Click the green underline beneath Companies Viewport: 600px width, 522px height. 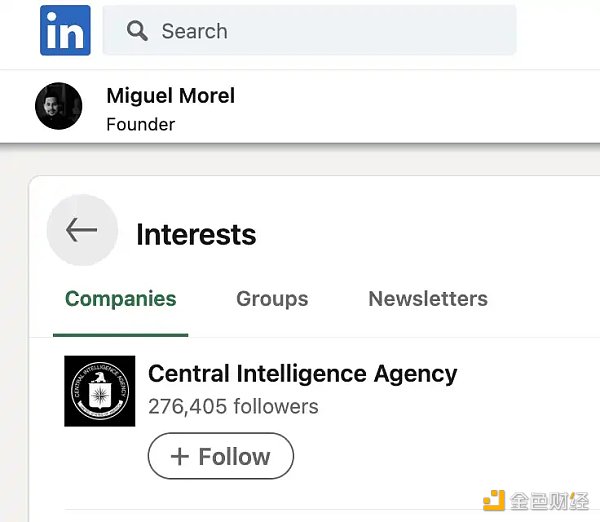tap(120, 335)
